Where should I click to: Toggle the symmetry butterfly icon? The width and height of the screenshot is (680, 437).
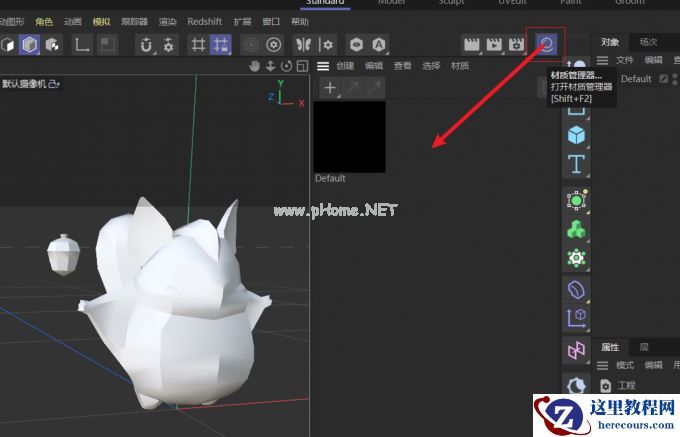(304, 45)
